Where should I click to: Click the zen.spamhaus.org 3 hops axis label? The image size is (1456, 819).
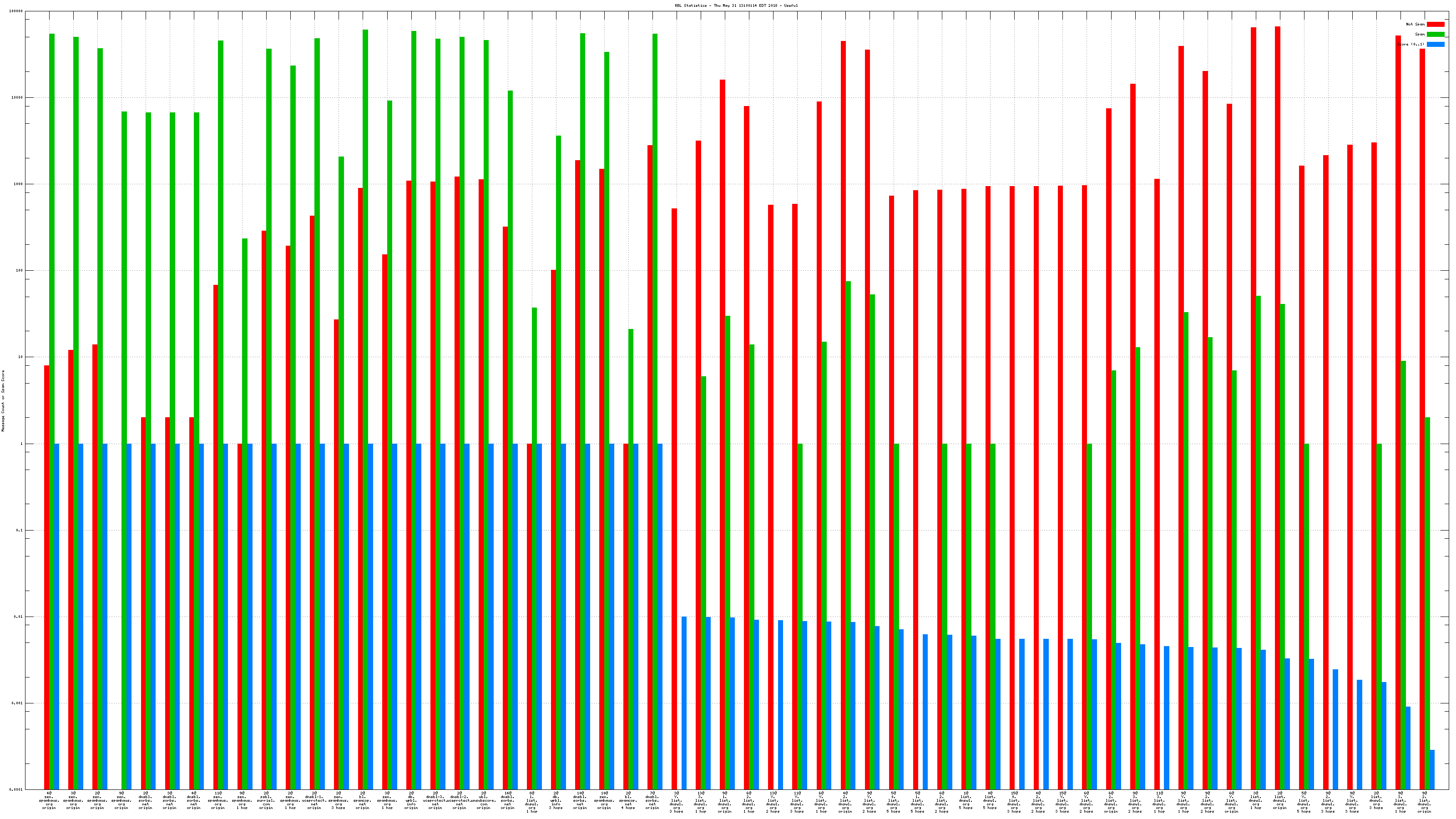click(x=338, y=801)
